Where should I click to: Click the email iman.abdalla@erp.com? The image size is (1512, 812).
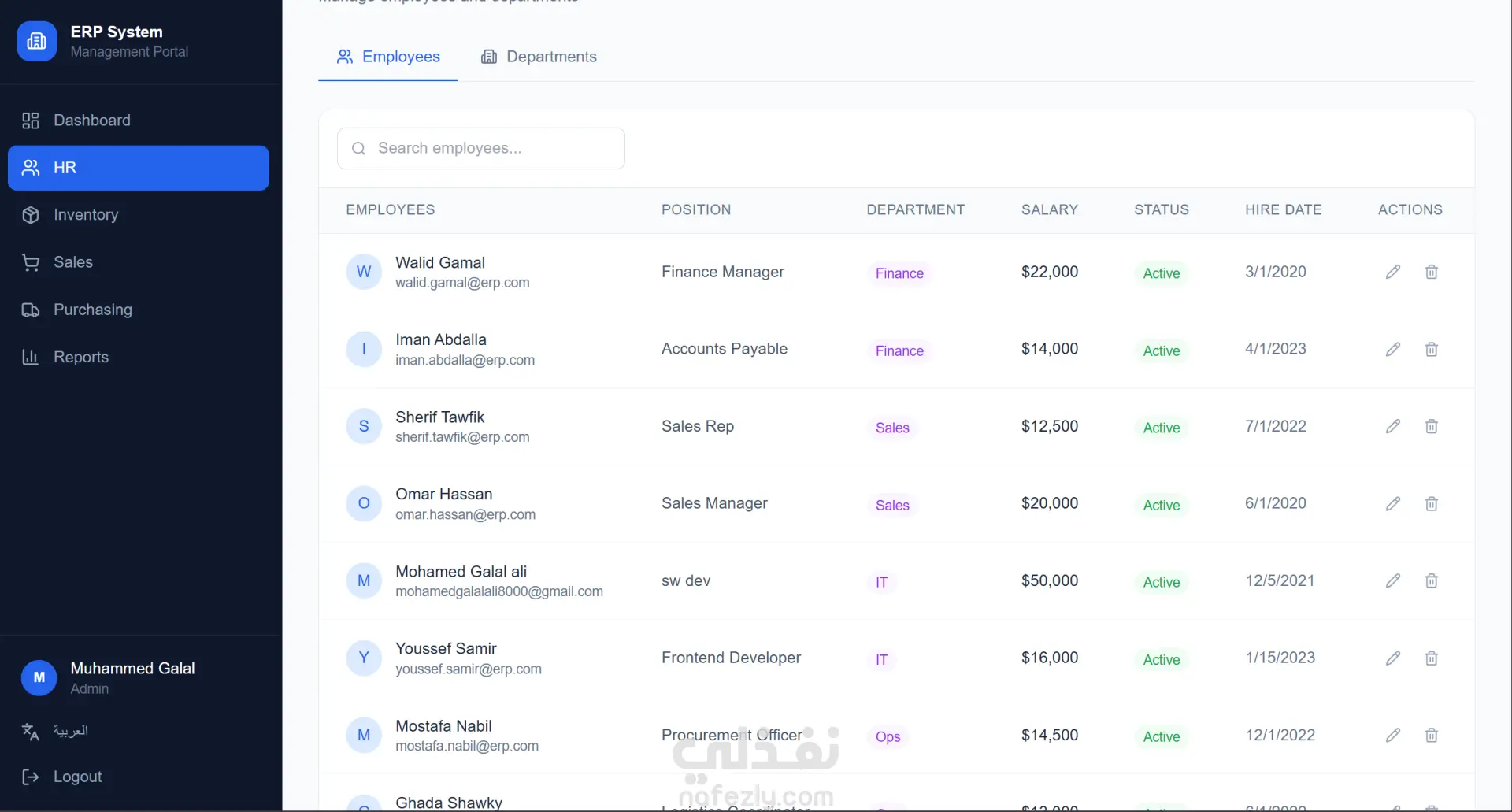pos(465,360)
